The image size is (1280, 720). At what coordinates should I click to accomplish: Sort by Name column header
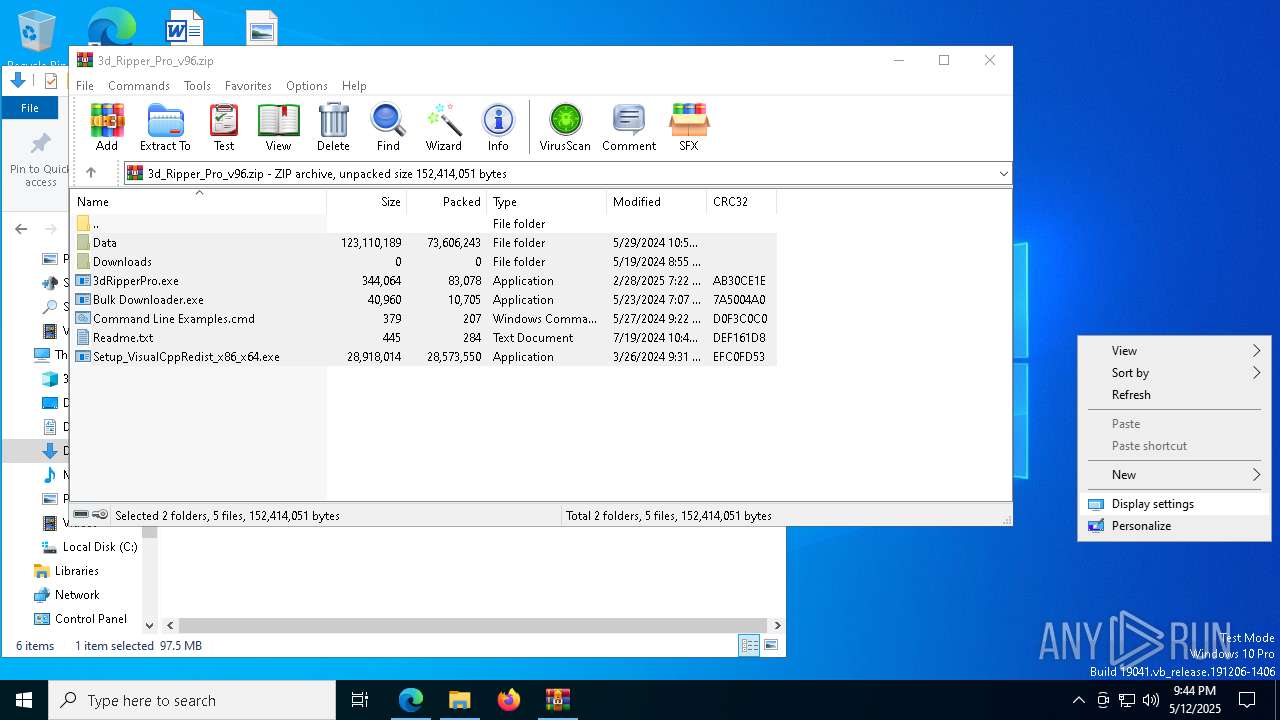tap(198, 201)
